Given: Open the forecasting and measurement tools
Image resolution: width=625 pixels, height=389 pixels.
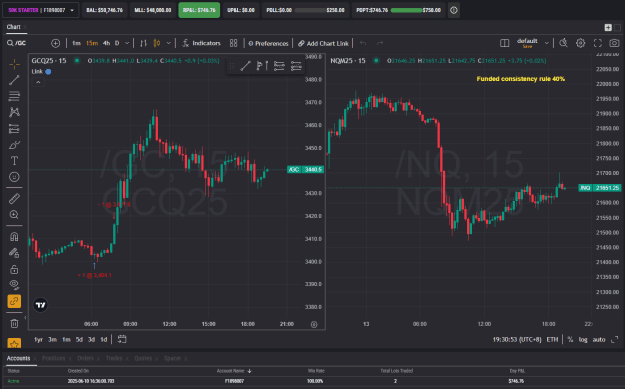Looking at the screenshot, I should (14, 128).
